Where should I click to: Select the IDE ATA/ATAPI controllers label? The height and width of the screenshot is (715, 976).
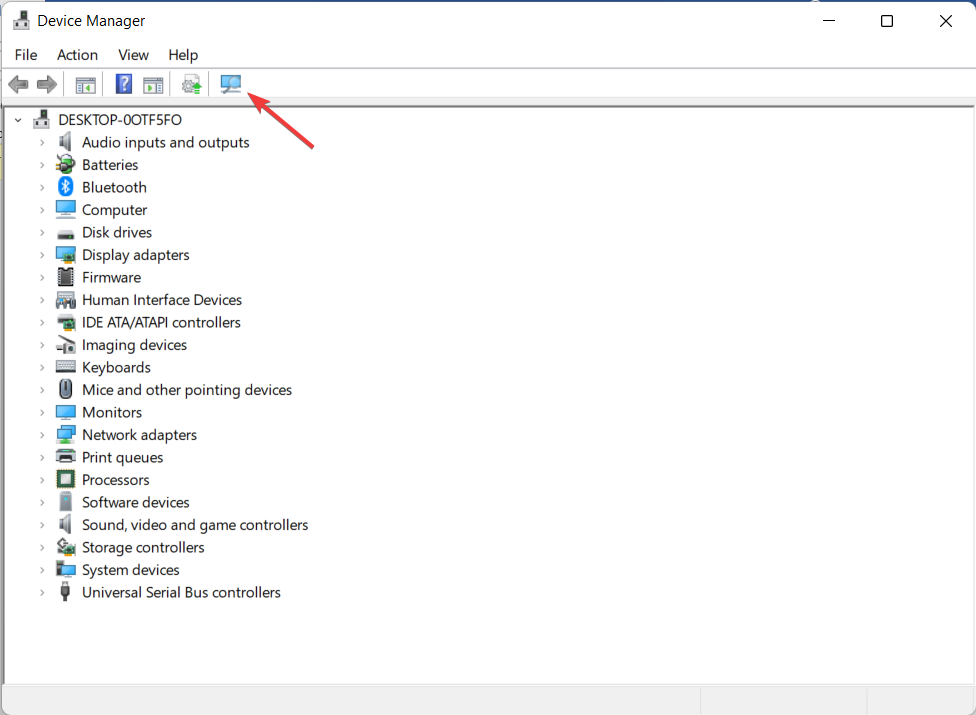click(161, 322)
